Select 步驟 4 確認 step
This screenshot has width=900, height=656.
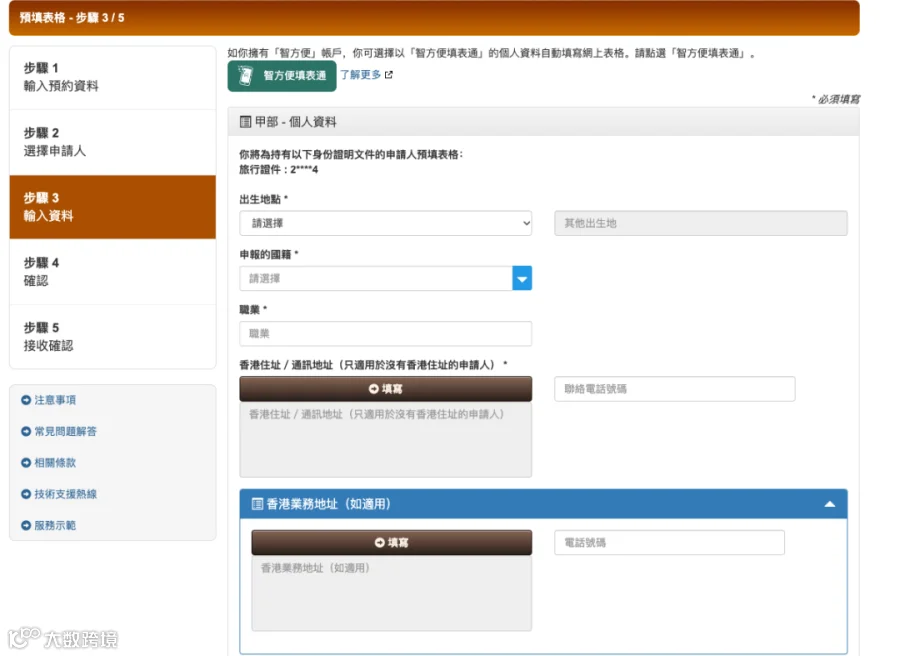(112, 272)
